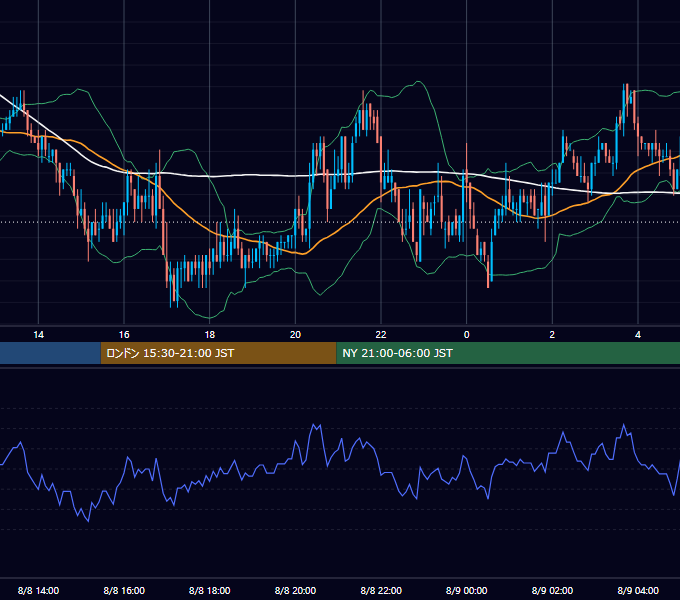Click the NY session bar 21:00-06:00 JST
The image size is (680, 600).
point(508,353)
